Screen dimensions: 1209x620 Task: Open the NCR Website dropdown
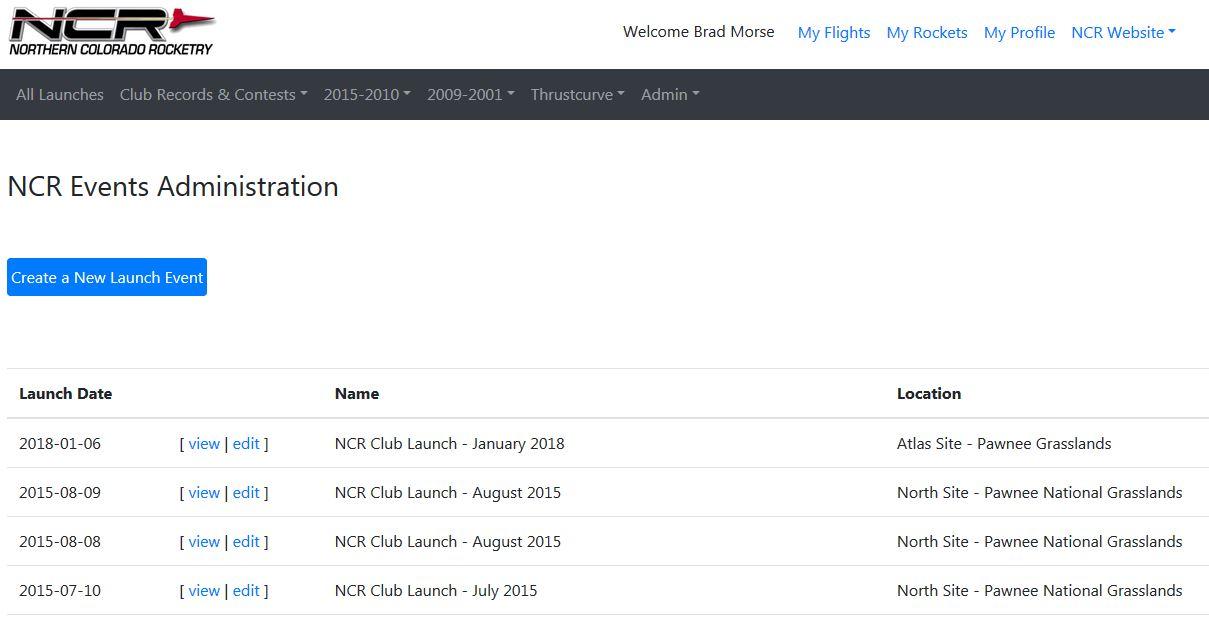coord(1123,32)
